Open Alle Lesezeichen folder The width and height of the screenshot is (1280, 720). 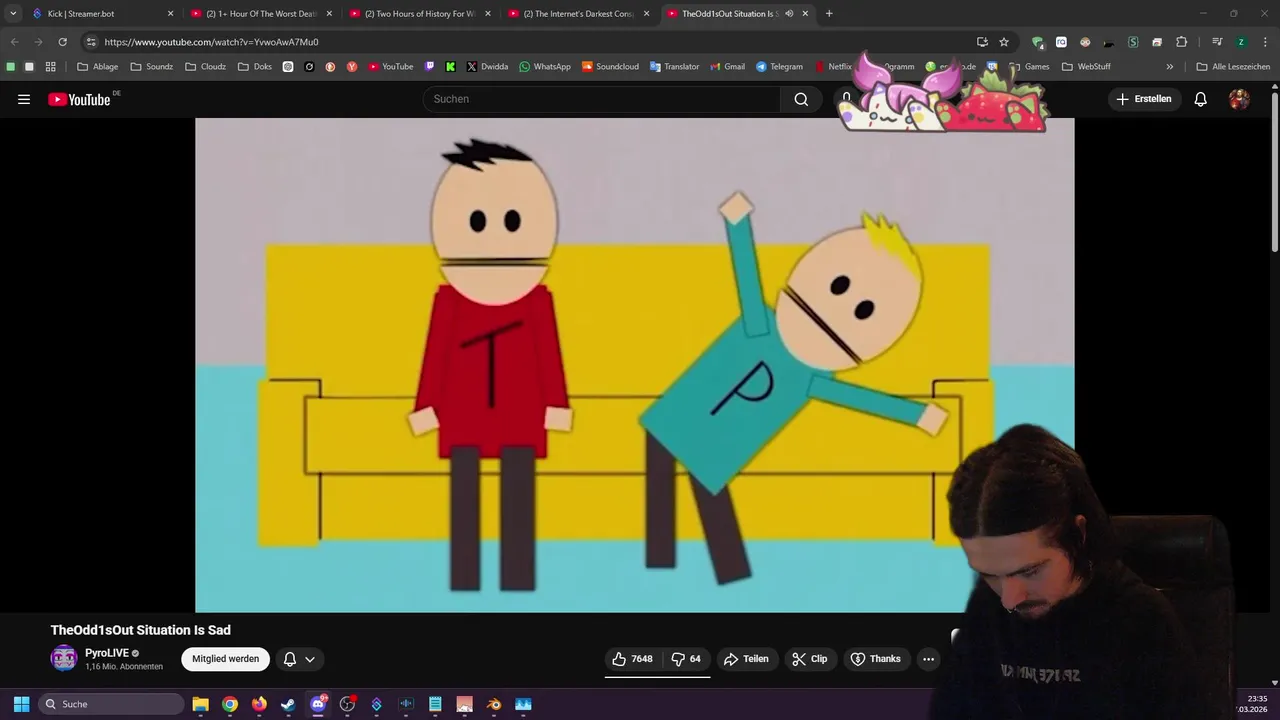coord(1233,67)
